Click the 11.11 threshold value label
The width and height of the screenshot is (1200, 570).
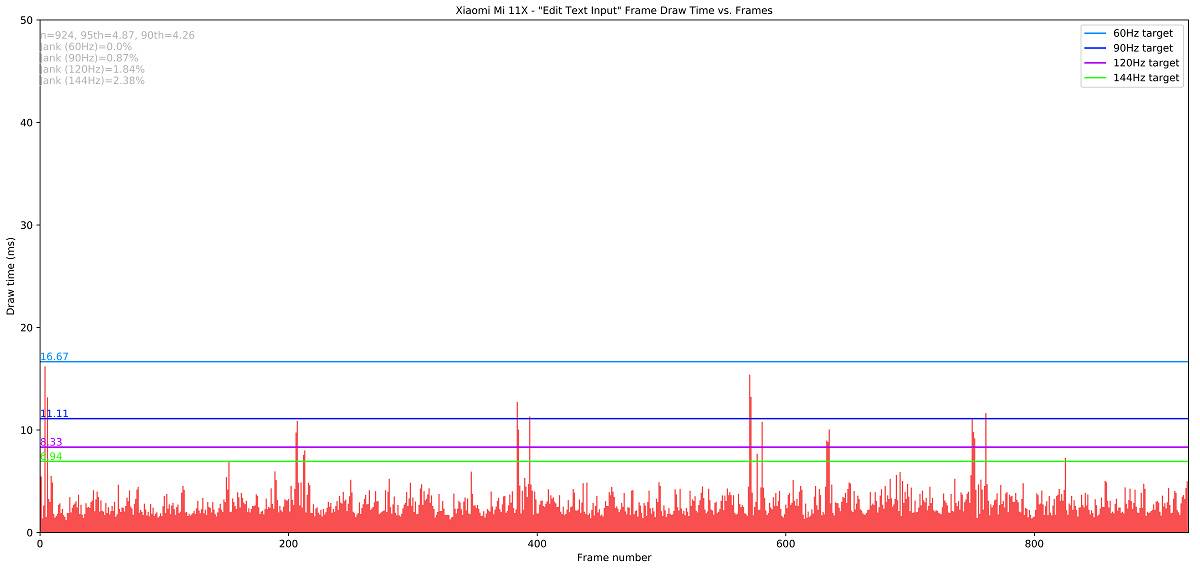(54, 414)
